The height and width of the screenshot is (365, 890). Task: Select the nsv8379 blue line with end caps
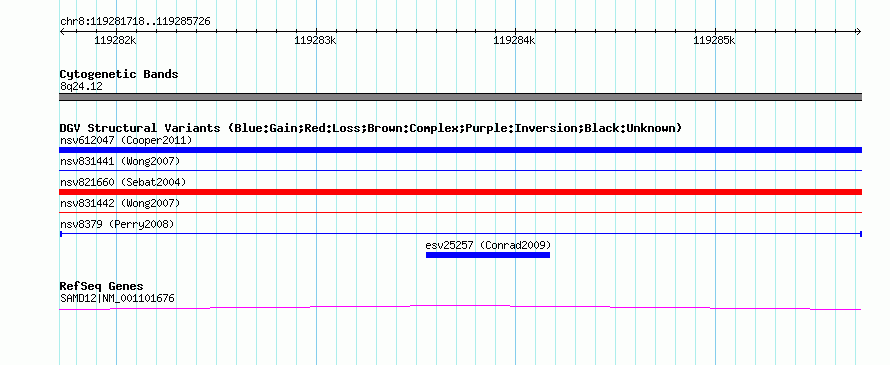(x=460, y=234)
